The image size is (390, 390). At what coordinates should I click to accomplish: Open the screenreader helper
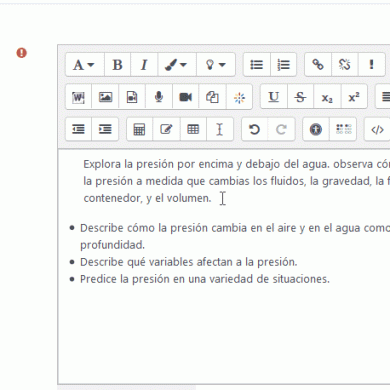343,129
